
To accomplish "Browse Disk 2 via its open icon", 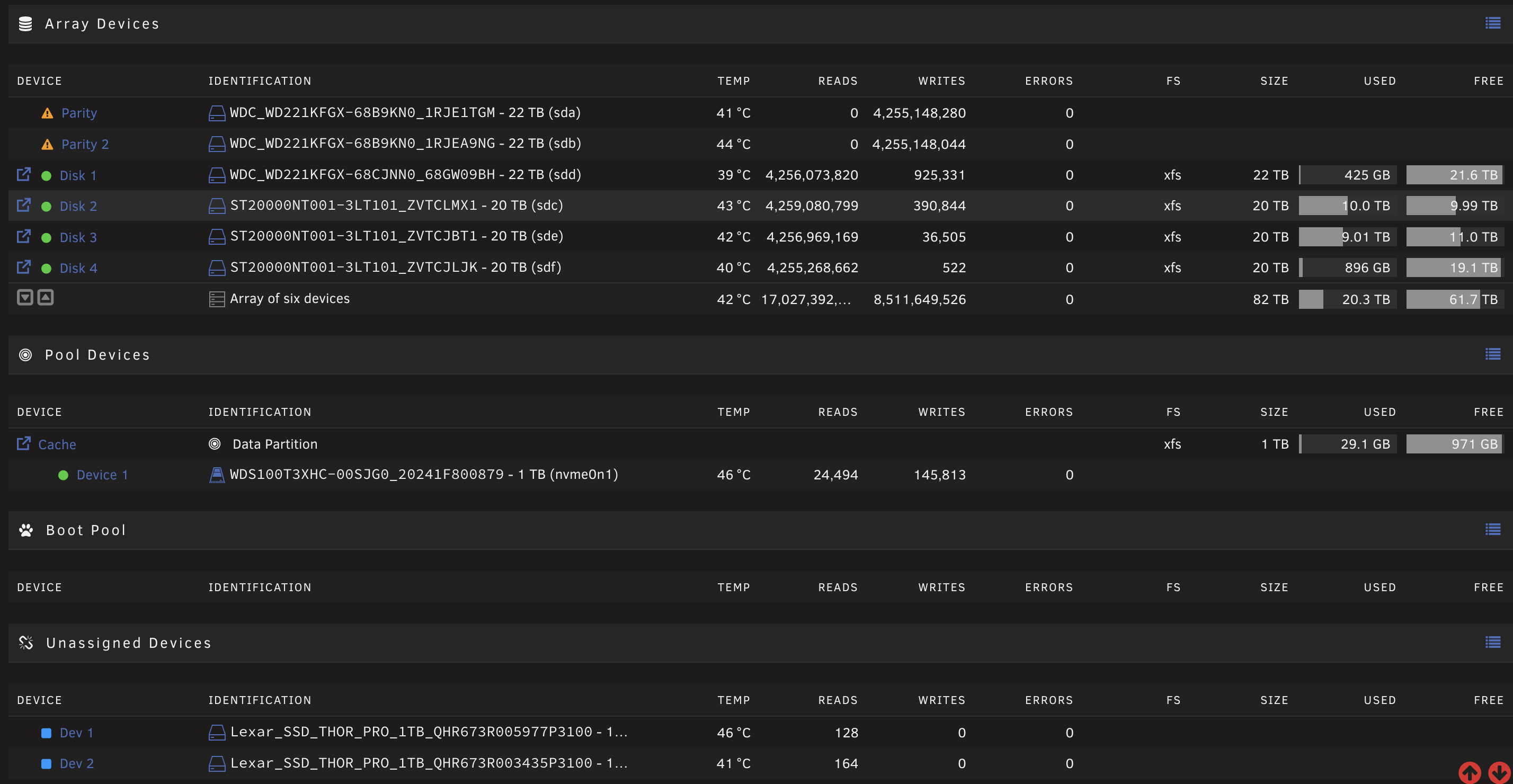I will point(23,205).
